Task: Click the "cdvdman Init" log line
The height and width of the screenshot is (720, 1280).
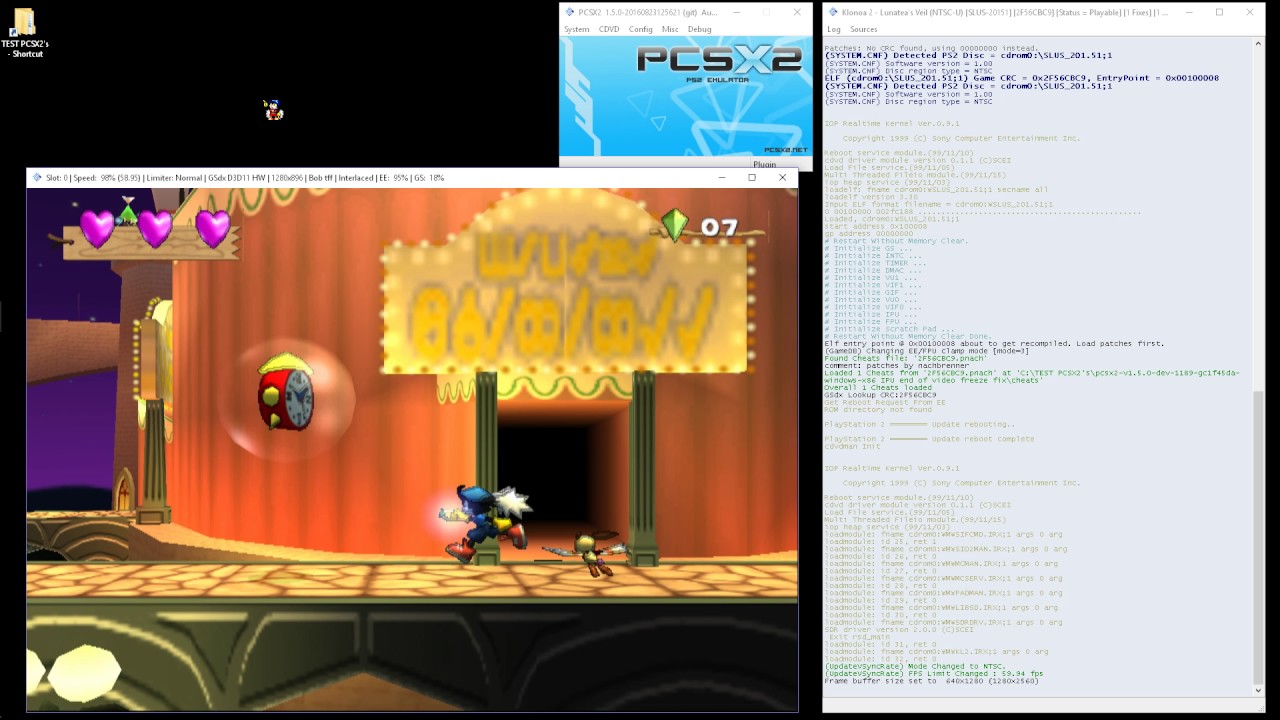Action: click(852, 446)
